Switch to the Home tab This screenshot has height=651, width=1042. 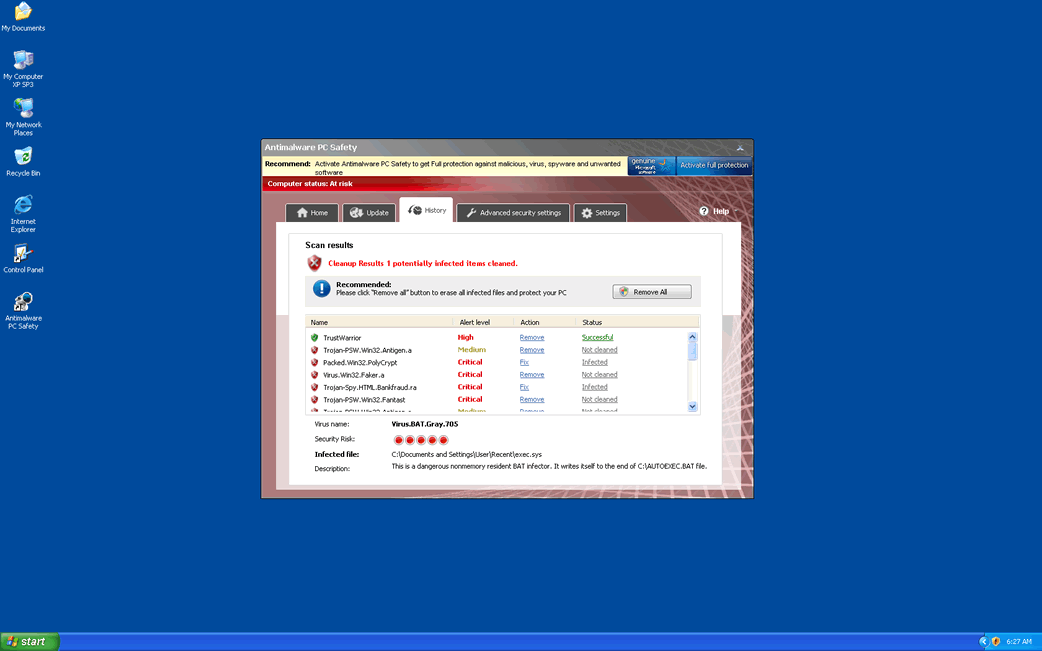[x=311, y=213]
